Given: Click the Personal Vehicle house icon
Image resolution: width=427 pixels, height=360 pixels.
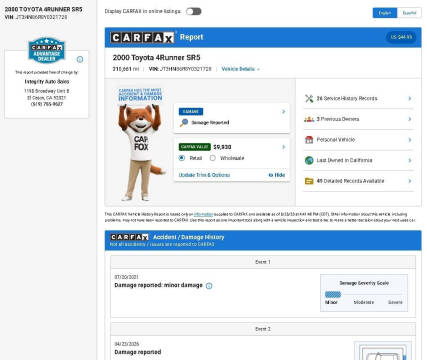Looking at the screenshot, I should pos(309,140).
